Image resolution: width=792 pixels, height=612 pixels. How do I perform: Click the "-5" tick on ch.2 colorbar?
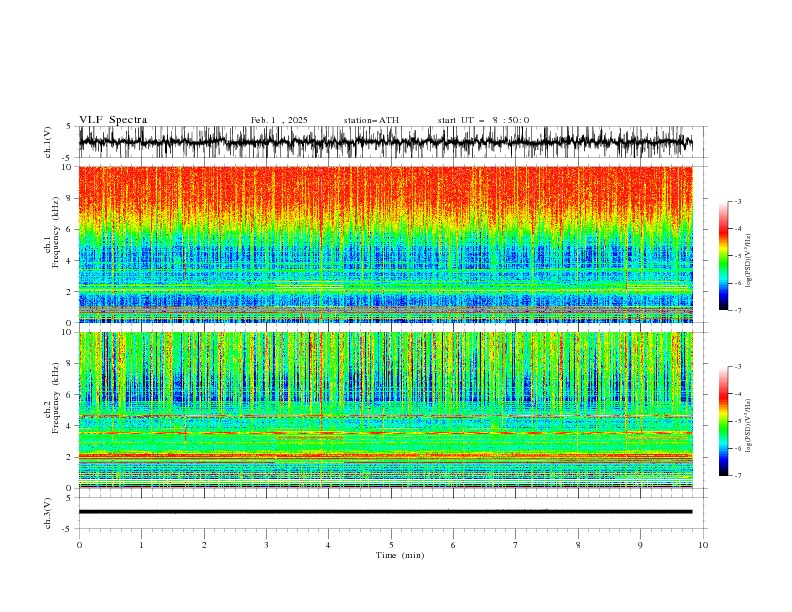point(737,421)
